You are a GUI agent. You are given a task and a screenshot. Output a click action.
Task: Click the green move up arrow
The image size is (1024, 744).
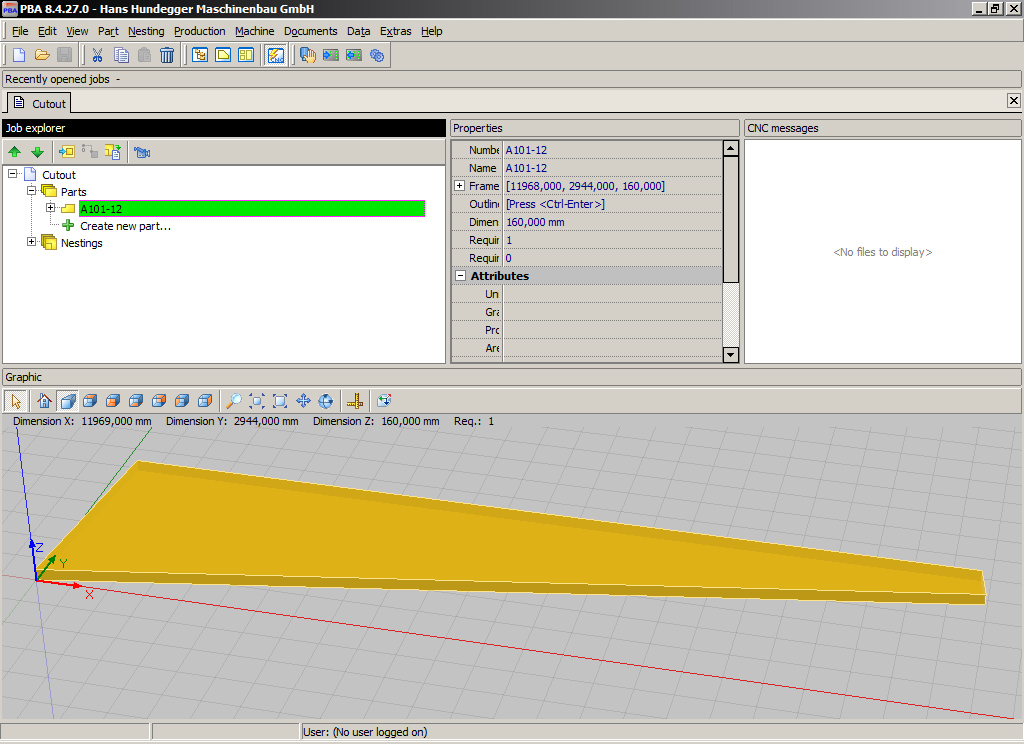(14, 152)
